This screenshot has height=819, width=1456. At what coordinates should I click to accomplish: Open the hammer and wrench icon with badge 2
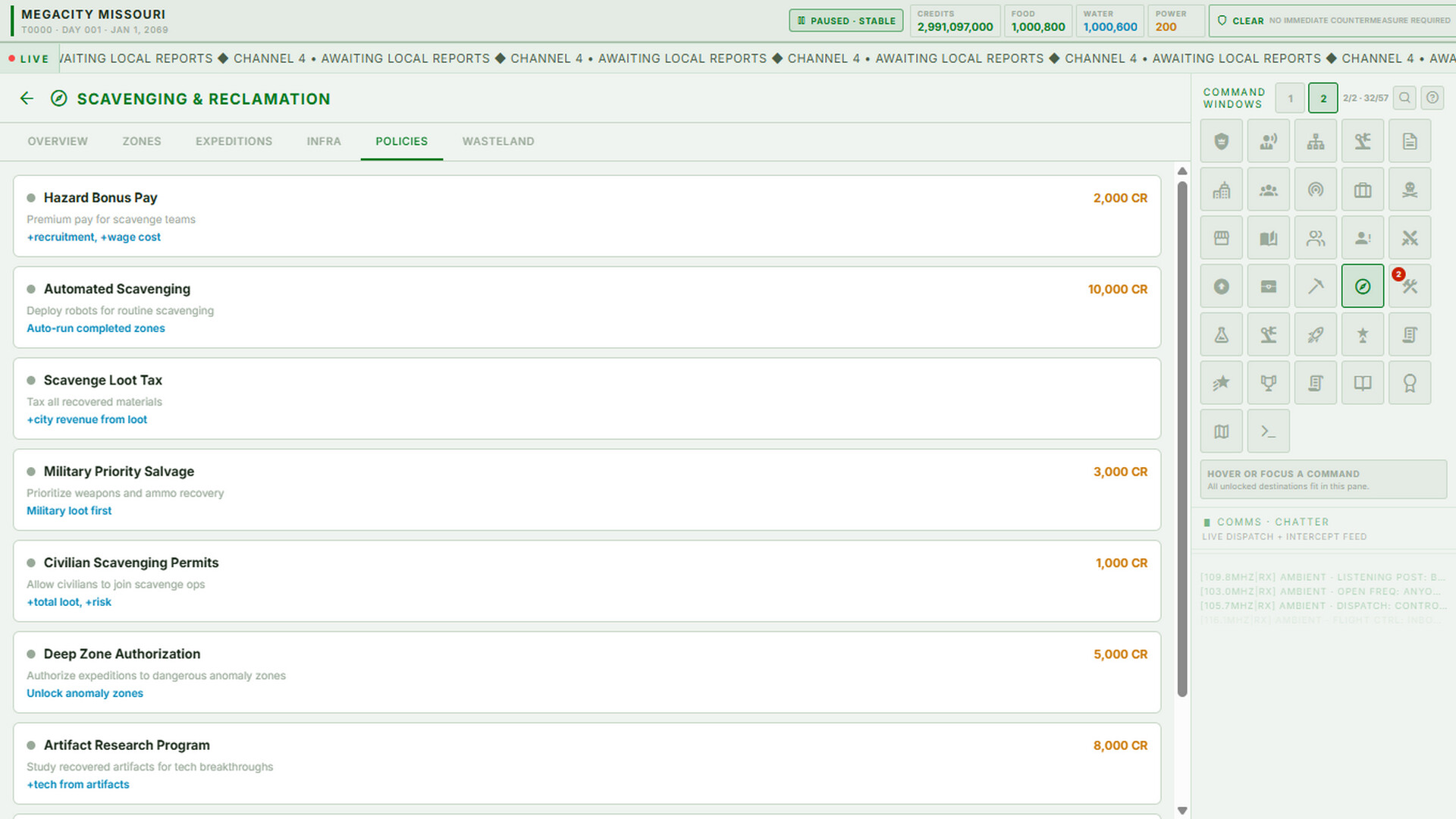(1409, 287)
